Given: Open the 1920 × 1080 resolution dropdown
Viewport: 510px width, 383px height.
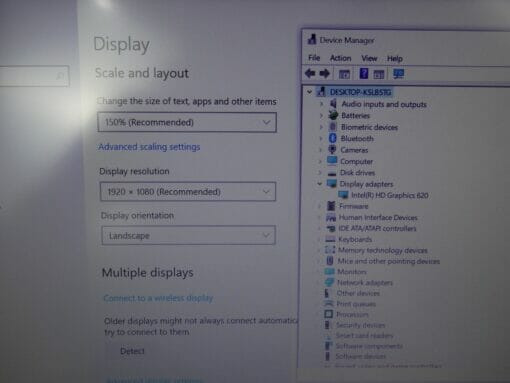Looking at the screenshot, I should (x=188, y=192).
